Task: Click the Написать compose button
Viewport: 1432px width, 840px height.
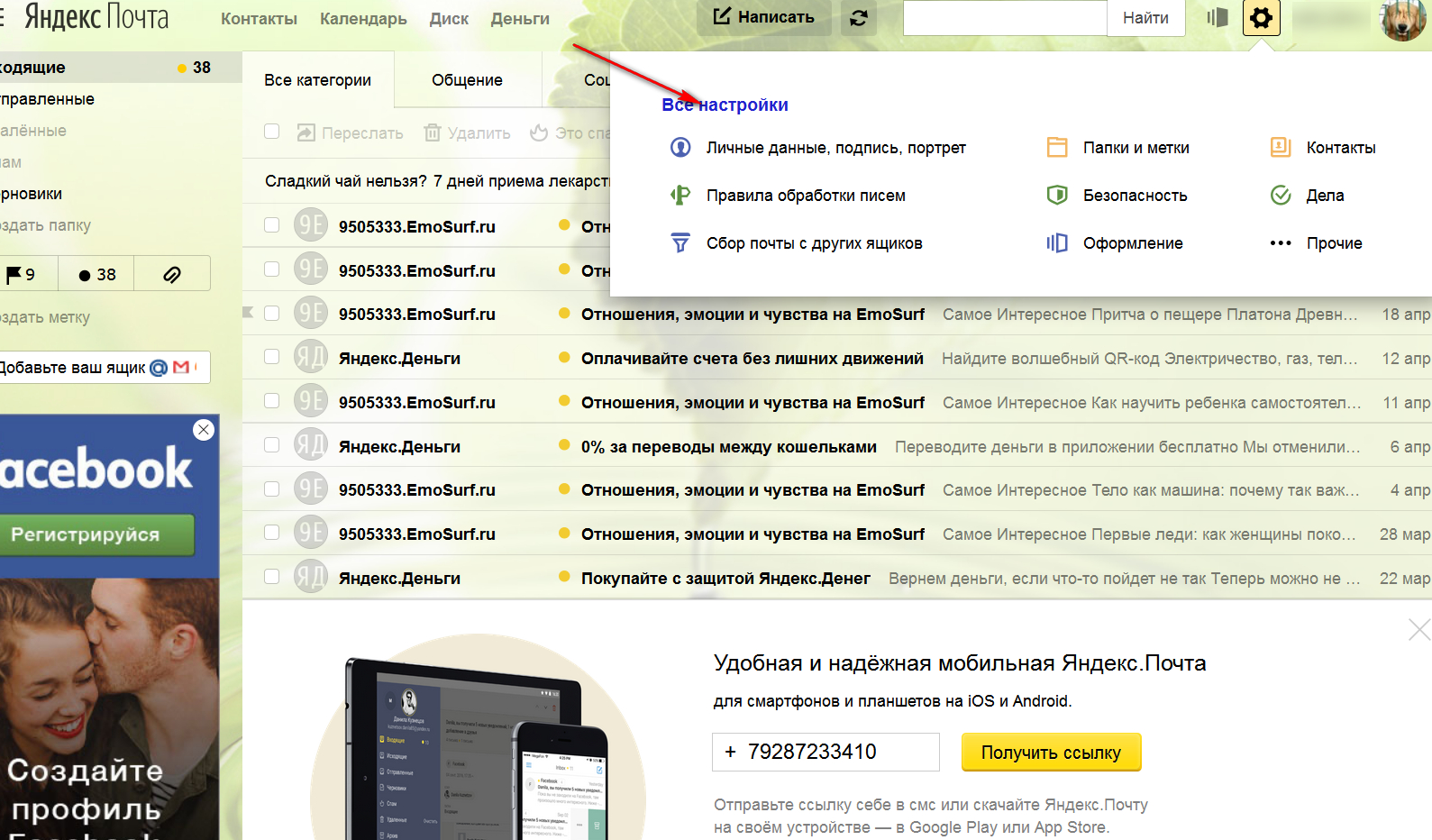Action: [764, 17]
